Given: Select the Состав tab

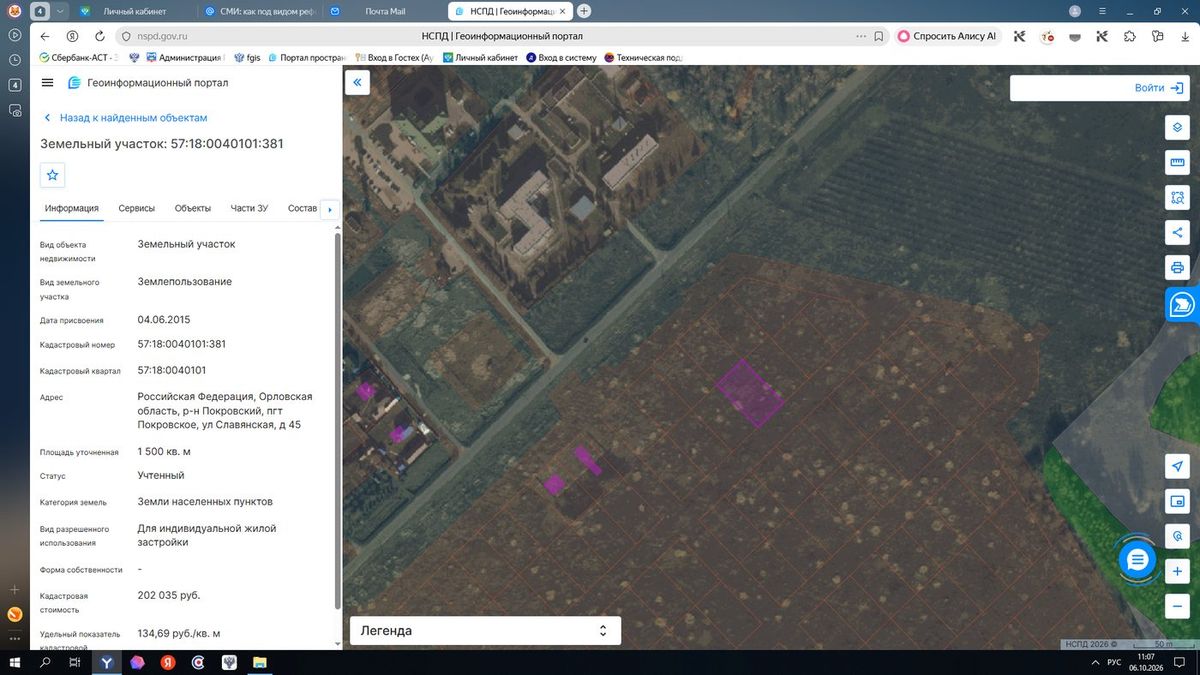Looking at the screenshot, I should coord(302,208).
